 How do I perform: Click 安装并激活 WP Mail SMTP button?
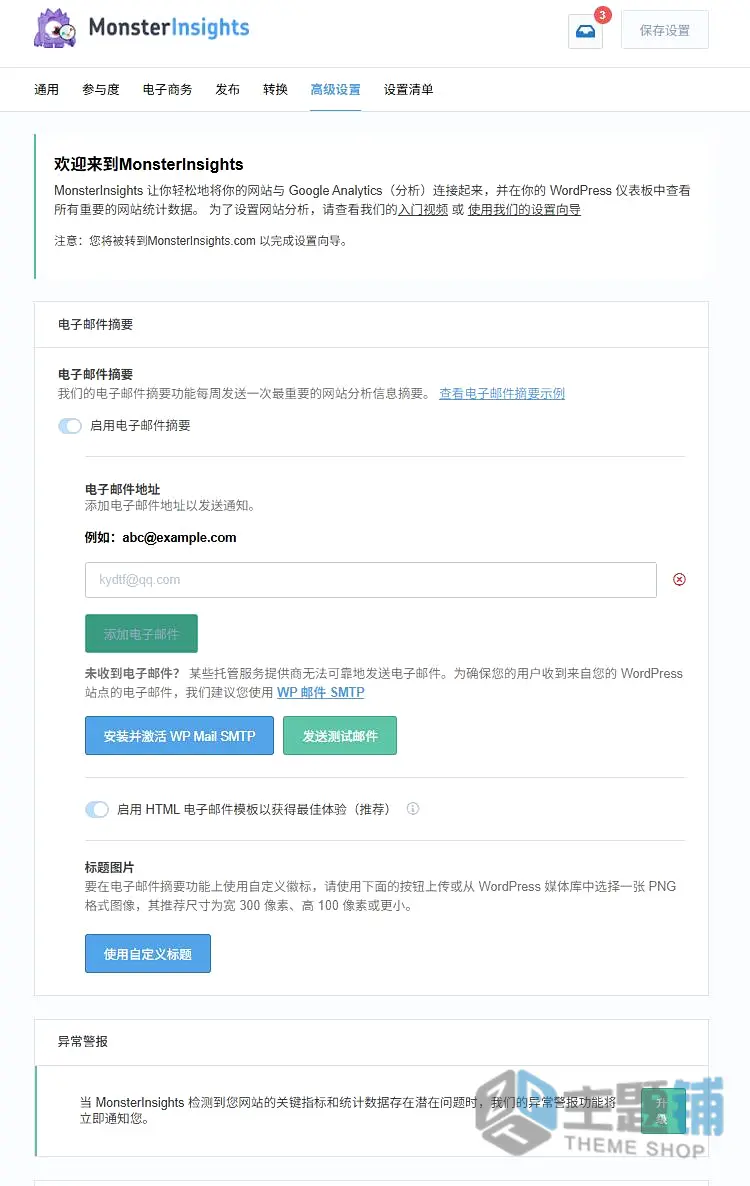coord(179,736)
